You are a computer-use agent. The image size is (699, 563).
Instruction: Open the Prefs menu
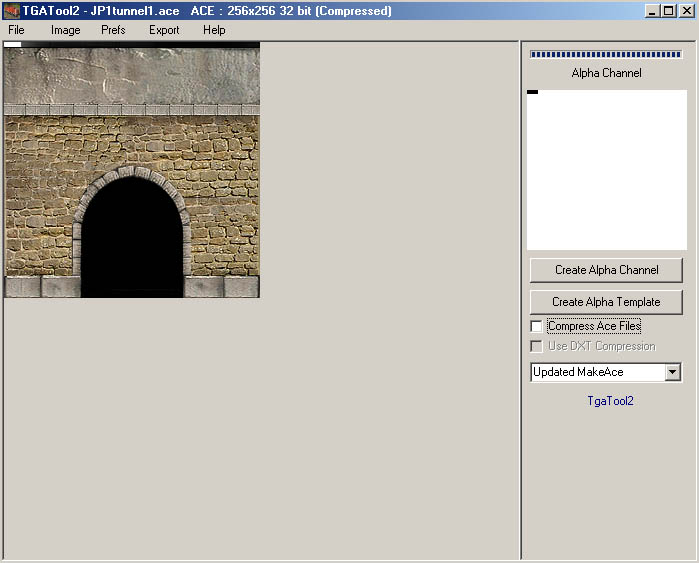click(x=113, y=30)
